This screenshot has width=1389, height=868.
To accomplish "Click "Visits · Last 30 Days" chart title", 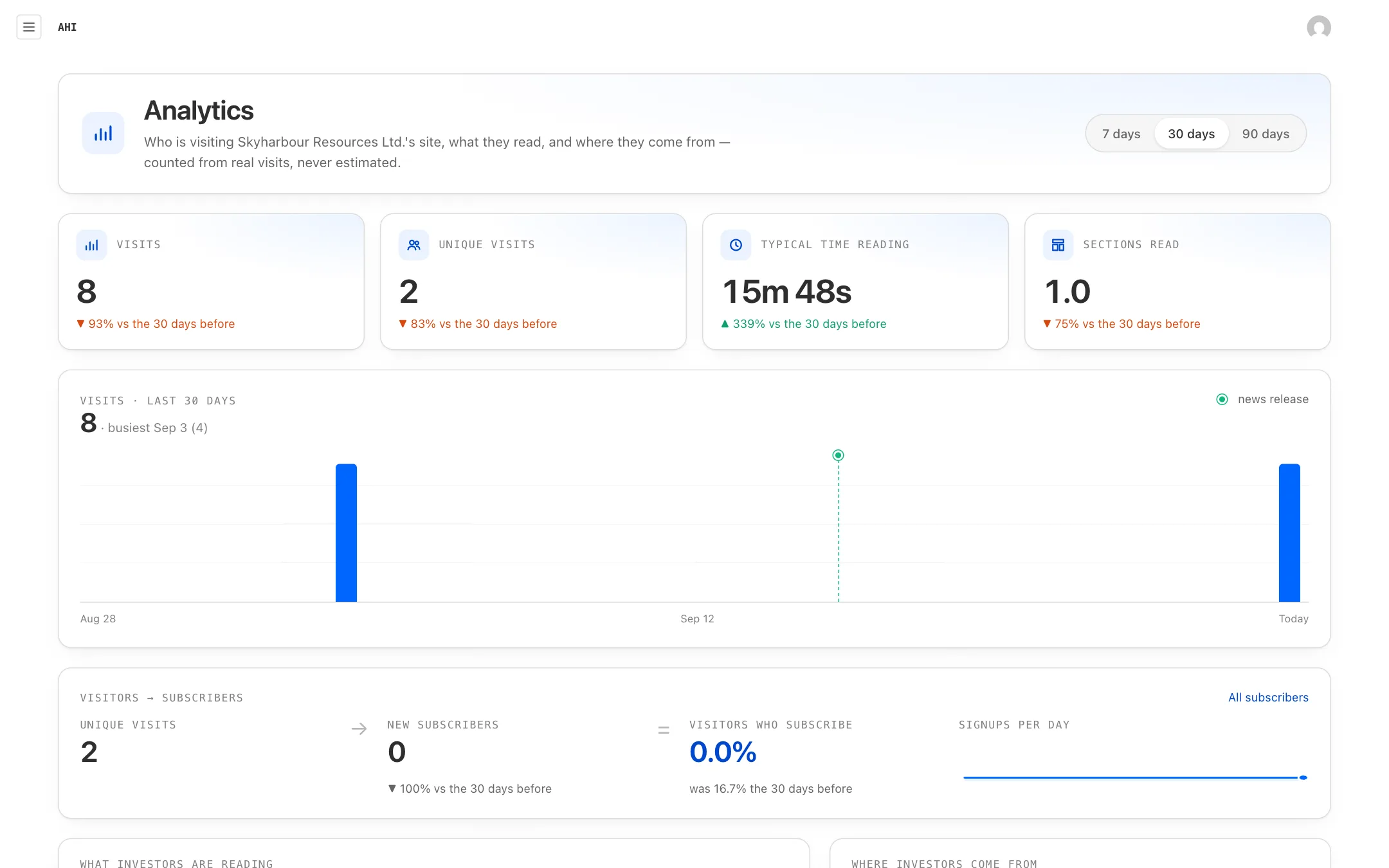I will 158,401.
